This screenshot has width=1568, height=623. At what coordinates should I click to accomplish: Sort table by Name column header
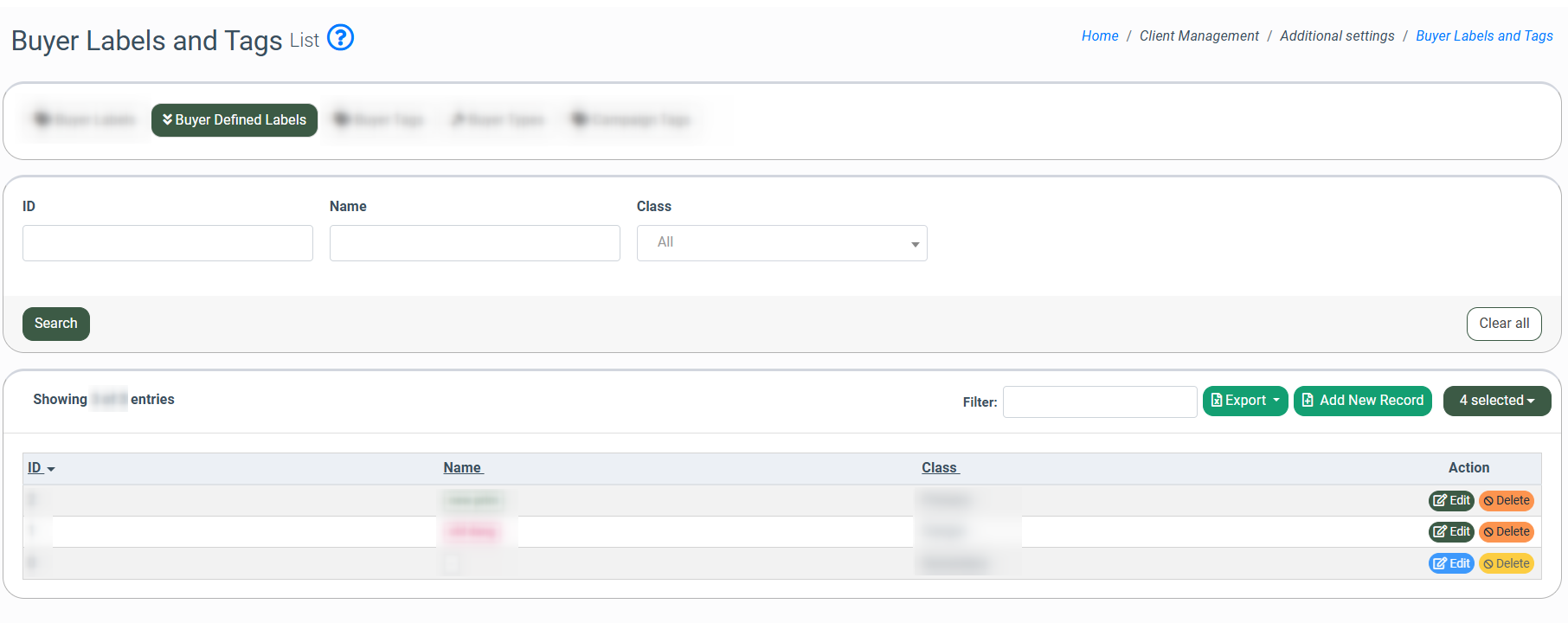point(462,468)
